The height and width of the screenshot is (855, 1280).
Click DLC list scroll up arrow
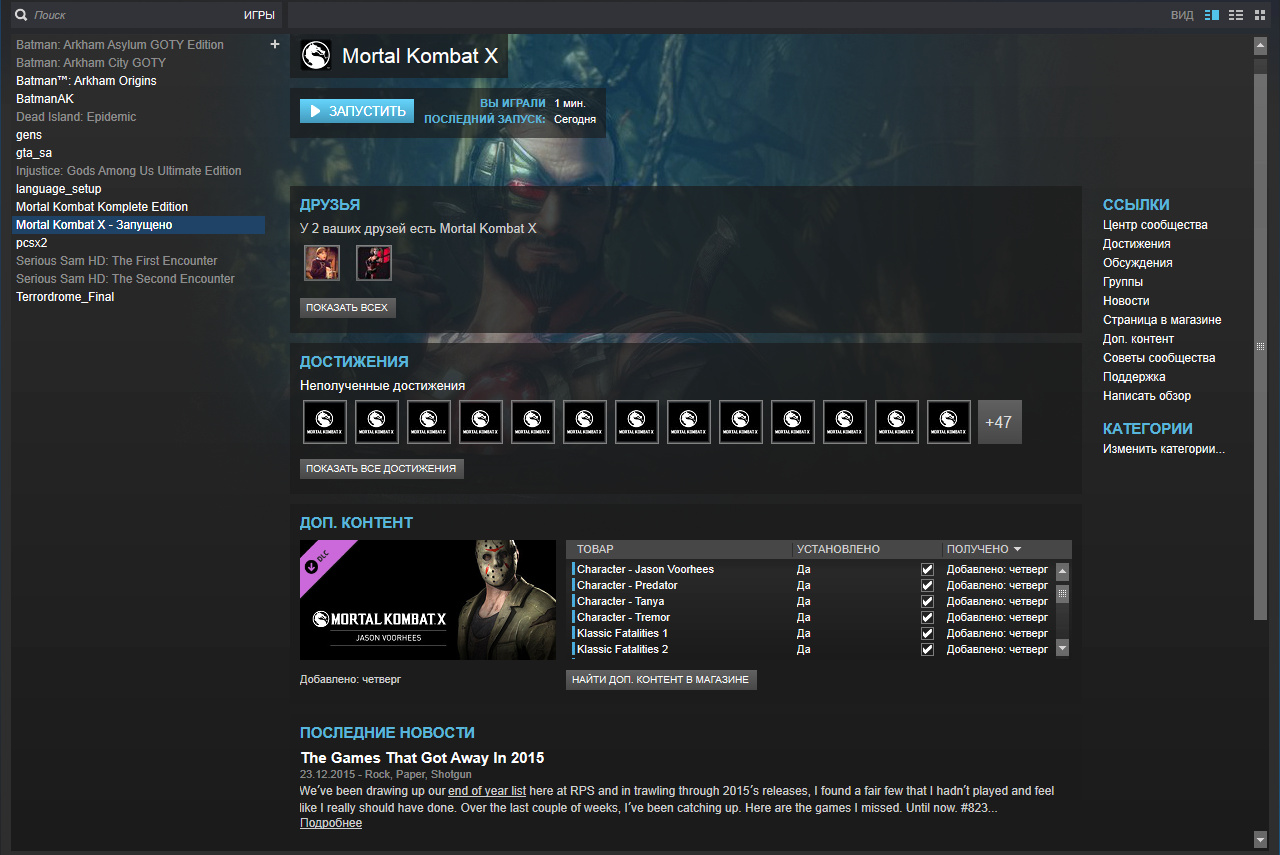pos(1062,572)
